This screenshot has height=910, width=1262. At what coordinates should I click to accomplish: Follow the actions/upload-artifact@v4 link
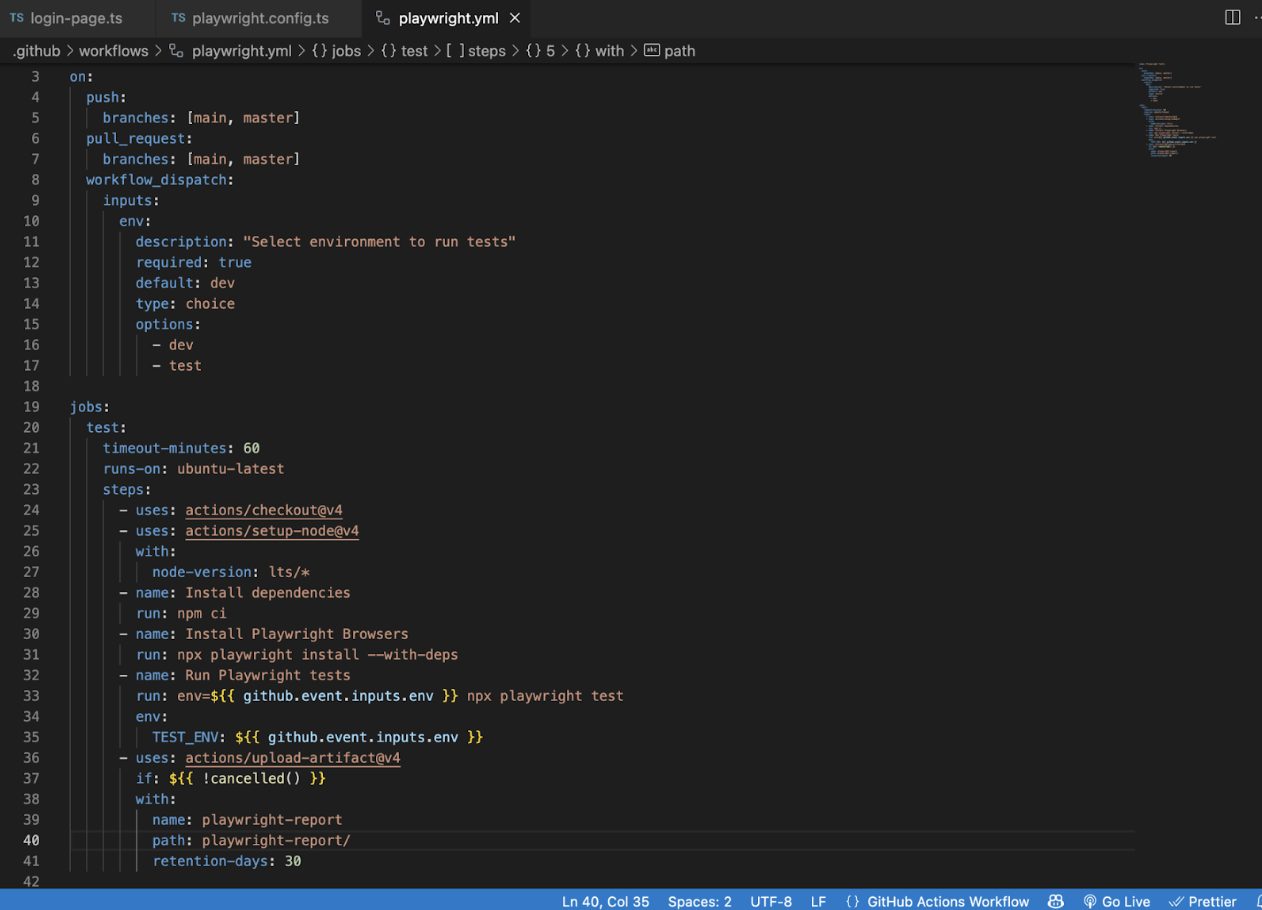coord(292,758)
